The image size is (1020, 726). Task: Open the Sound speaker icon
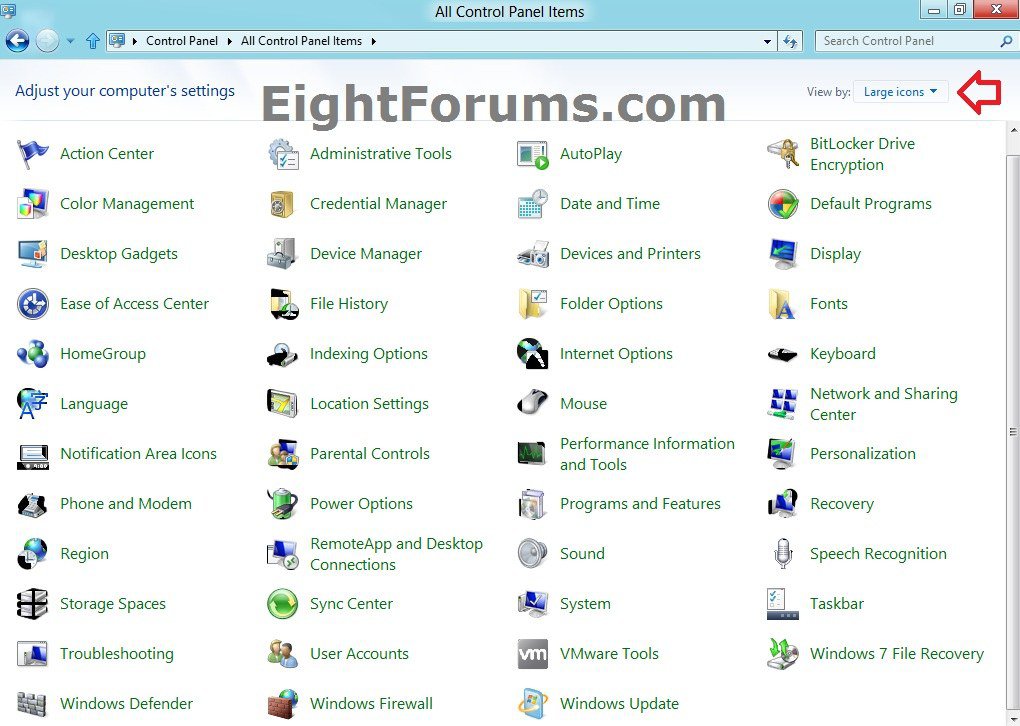[533, 554]
